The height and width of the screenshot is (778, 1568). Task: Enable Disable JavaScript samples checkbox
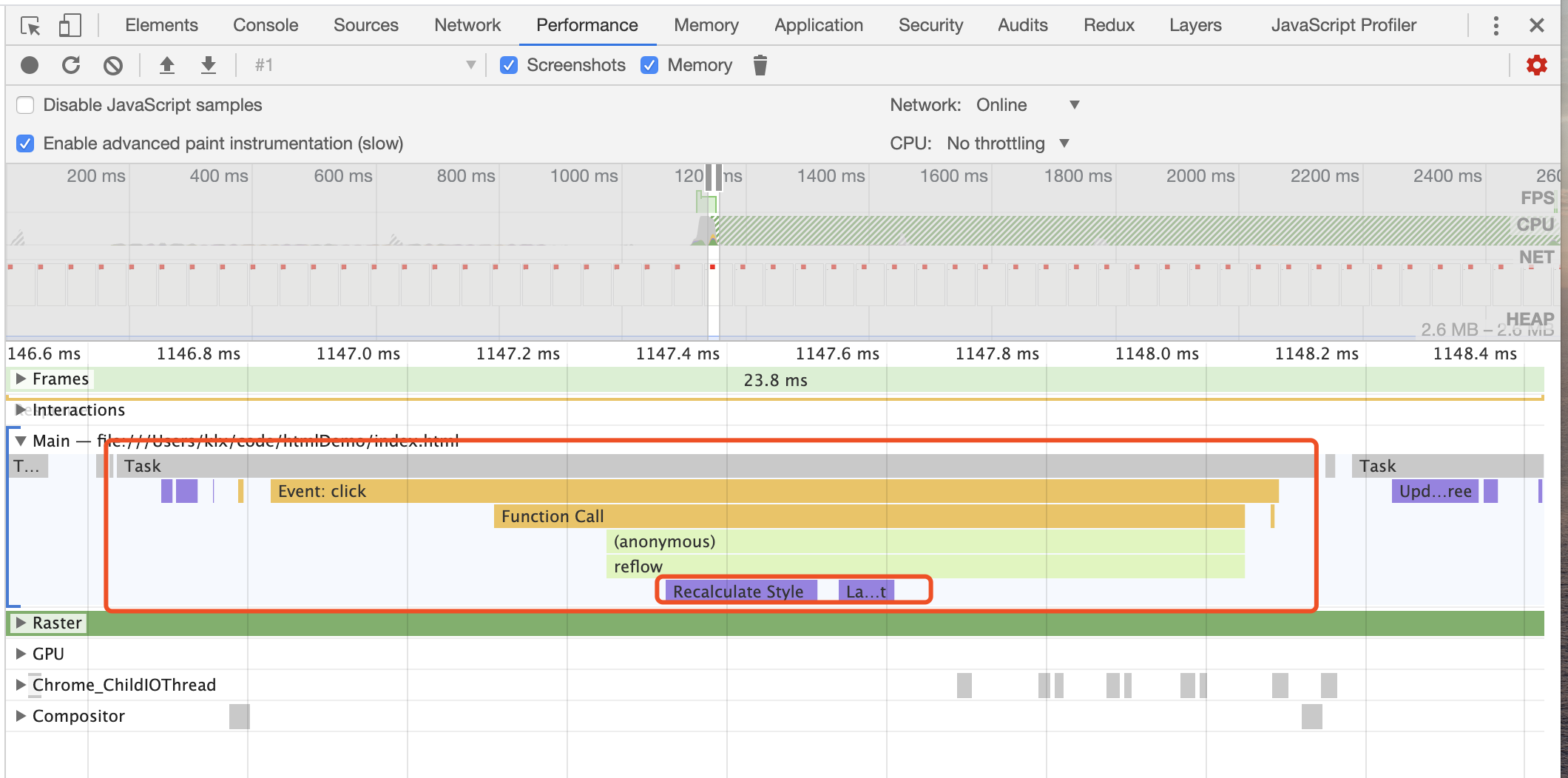coord(25,105)
